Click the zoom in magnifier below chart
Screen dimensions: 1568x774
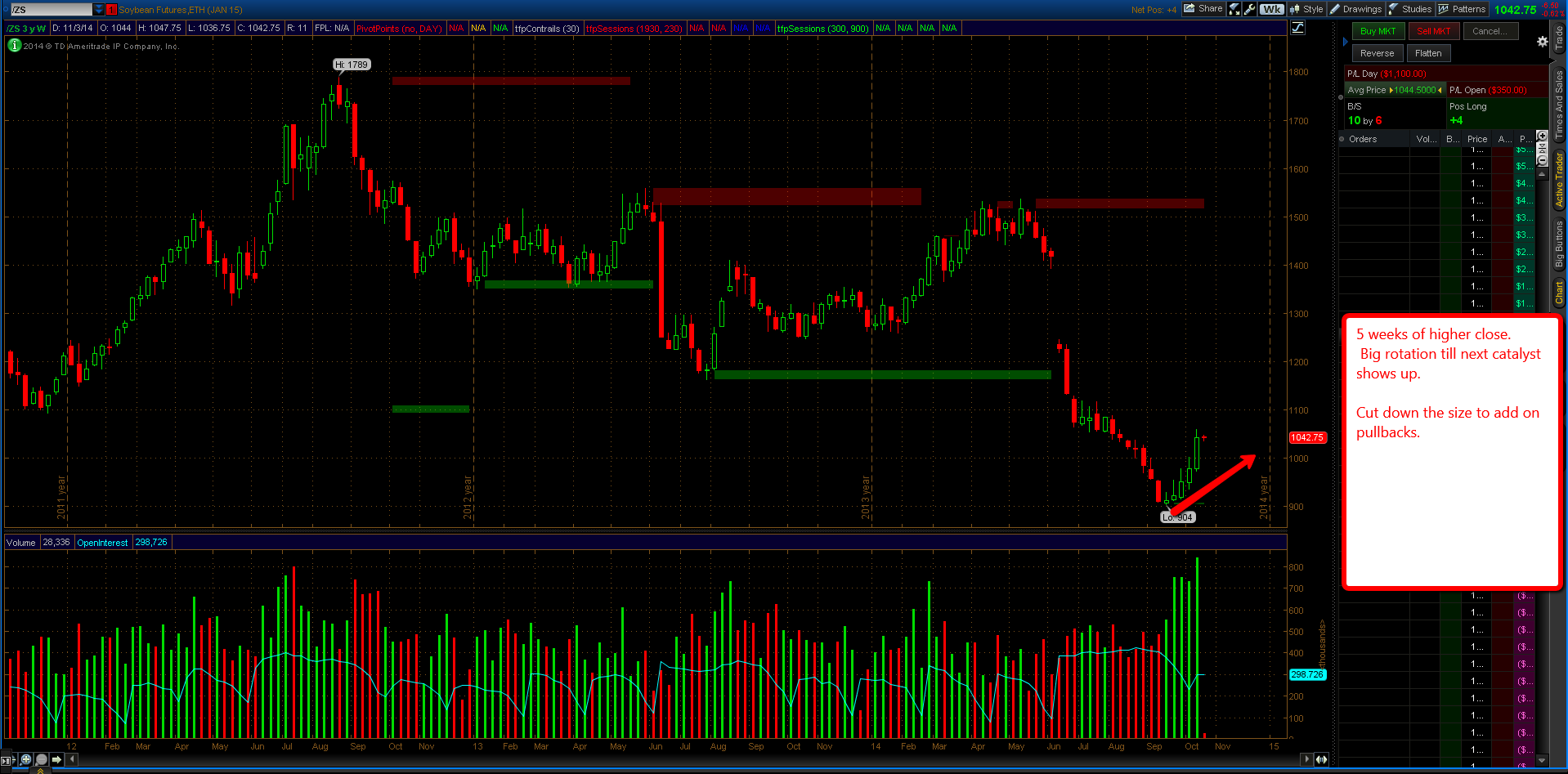click(x=26, y=759)
